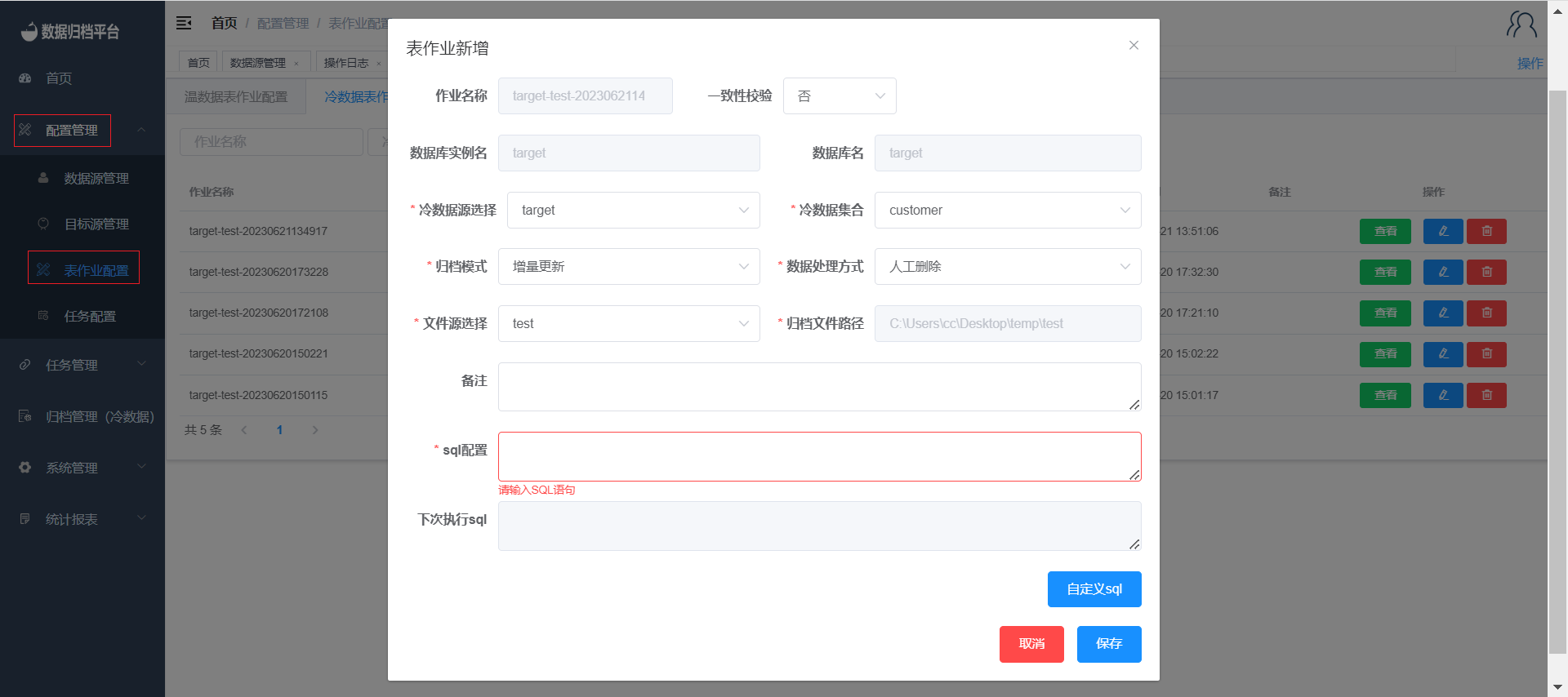Screen dimensions: 1568x697
Task: Click the 取消 button
Action: coord(1031,644)
